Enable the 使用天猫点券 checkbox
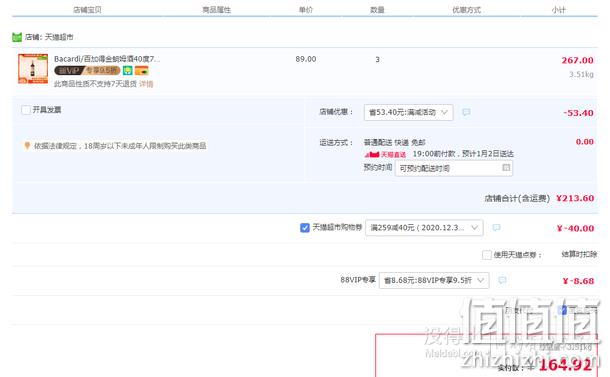Viewport: 610px width, 377px height. point(487,255)
